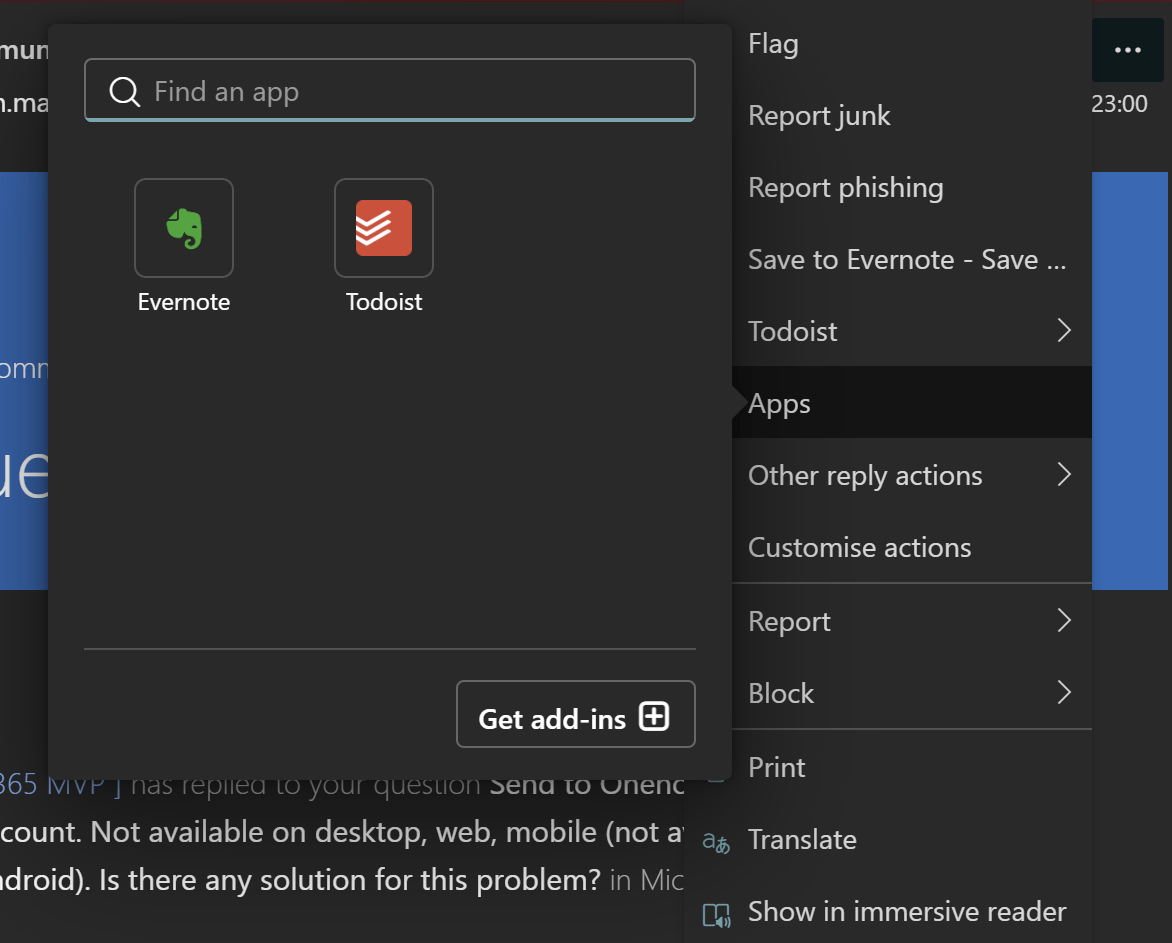Choose Save to Evernote
Image resolution: width=1172 pixels, height=943 pixels.
pyautogui.click(x=905, y=259)
